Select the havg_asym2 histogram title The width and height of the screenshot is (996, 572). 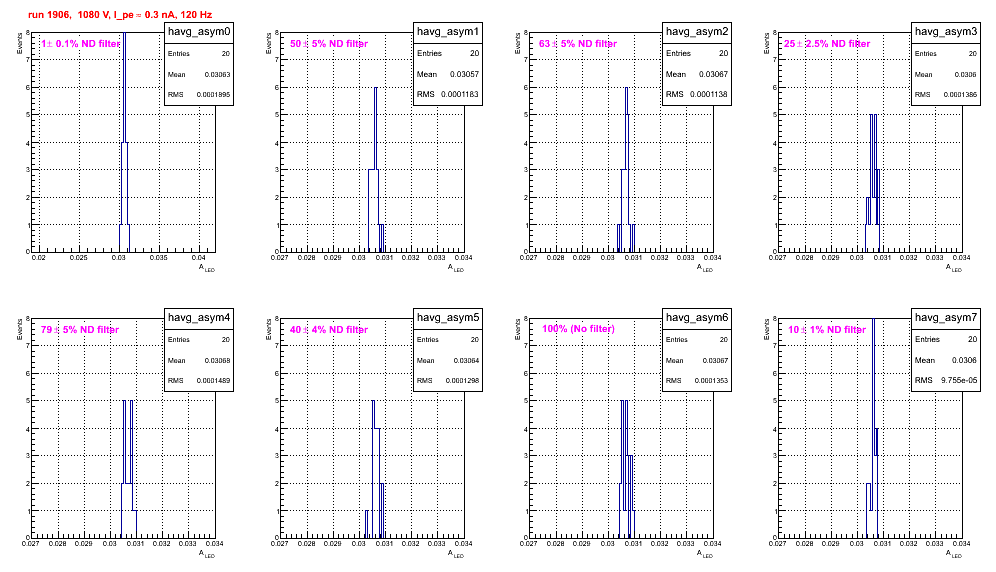coord(697,32)
